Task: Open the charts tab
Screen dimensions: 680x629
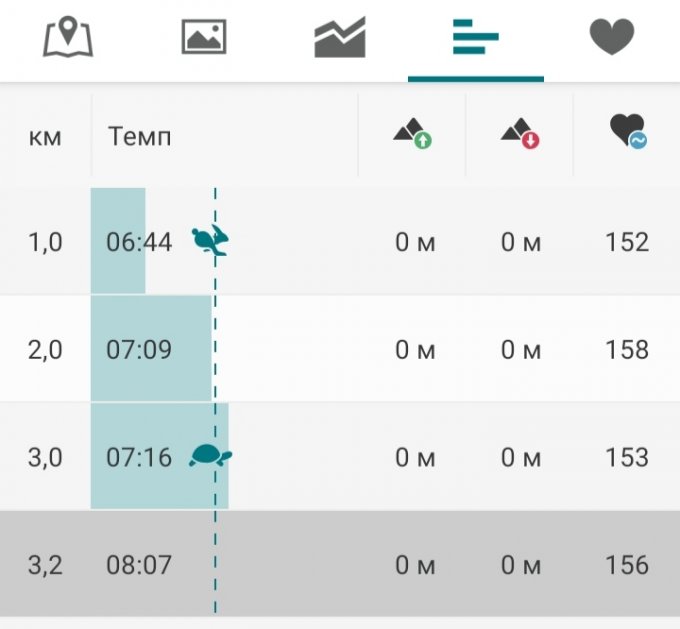Action: tap(340, 38)
